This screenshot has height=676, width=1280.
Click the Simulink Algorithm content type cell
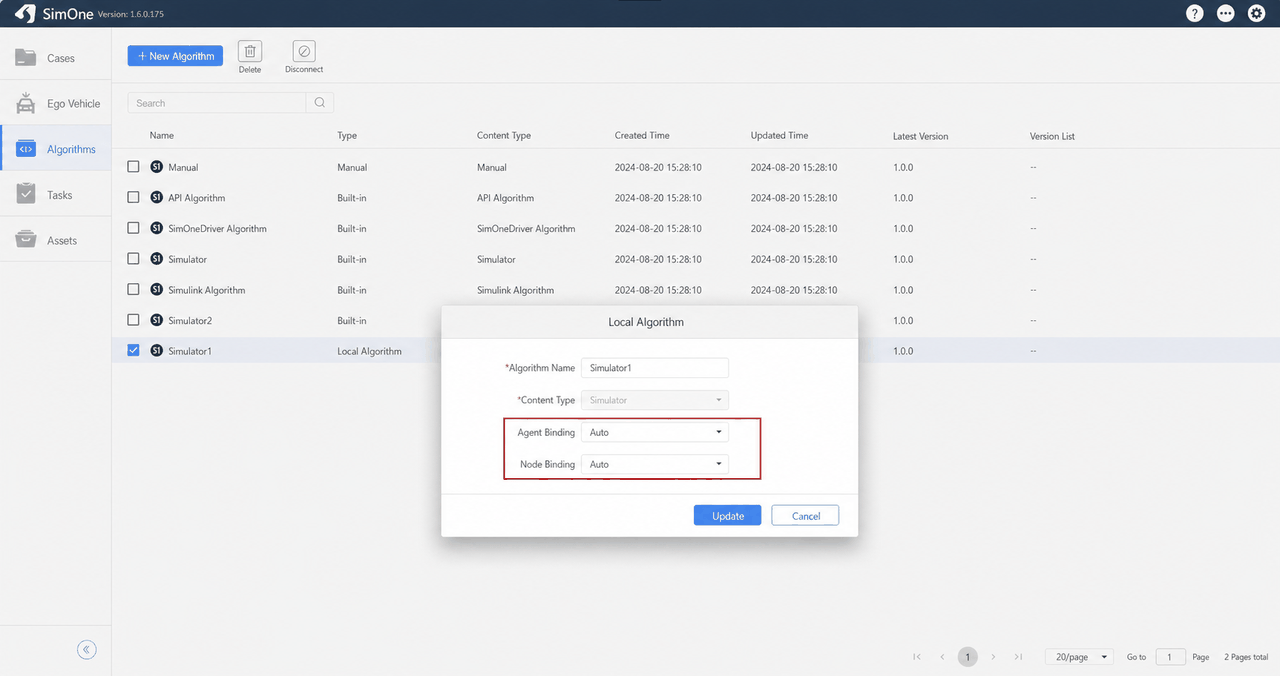[515, 290]
